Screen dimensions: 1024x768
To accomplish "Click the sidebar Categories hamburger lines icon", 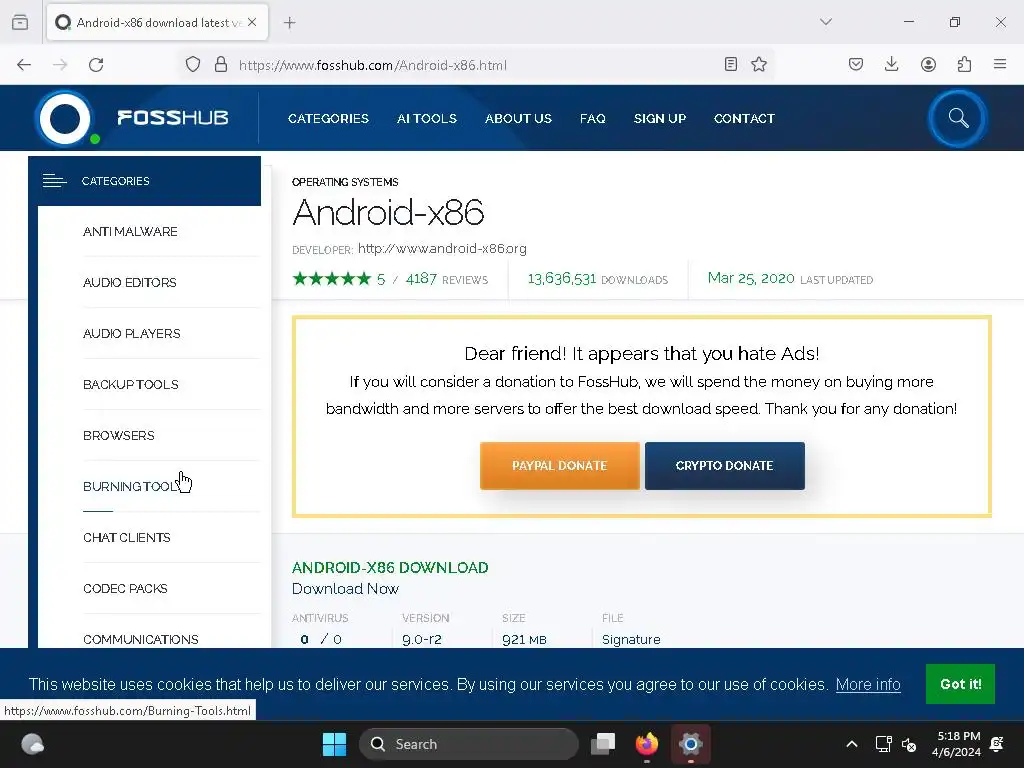I will 54,181.
